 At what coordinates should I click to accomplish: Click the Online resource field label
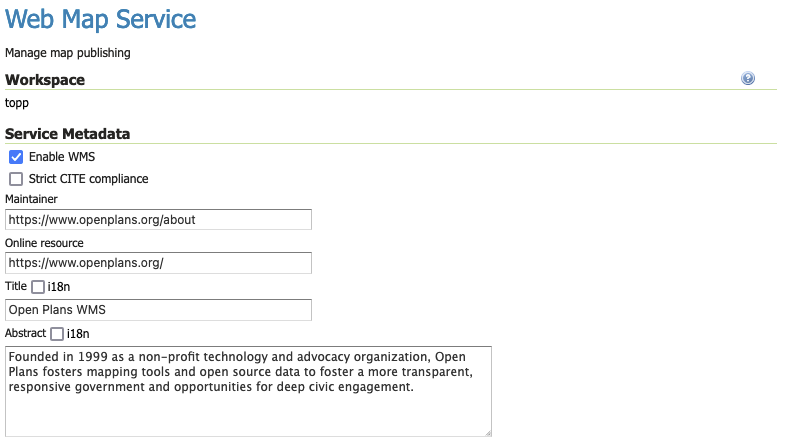(44, 243)
